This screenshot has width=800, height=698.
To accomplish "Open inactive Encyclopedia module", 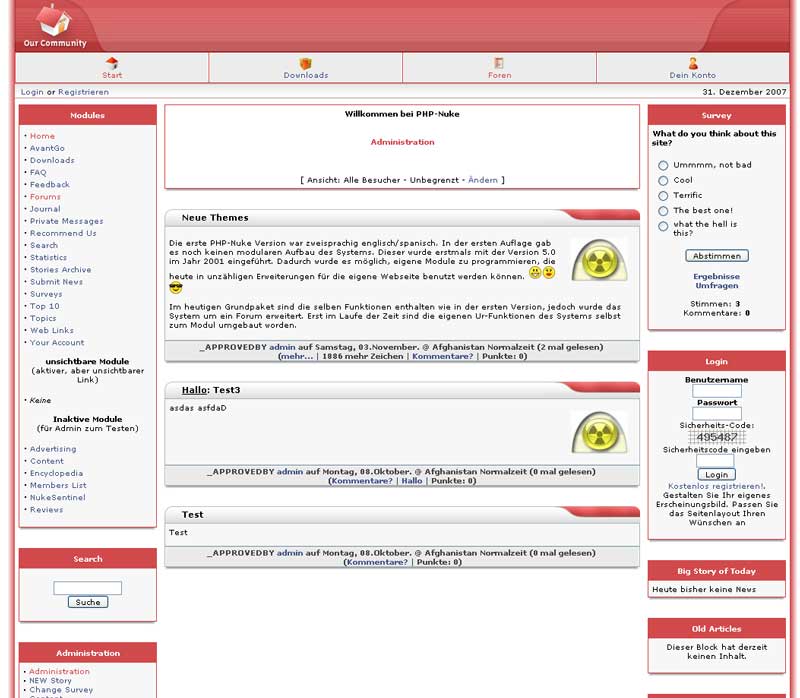I will pyautogui.click(x=56, y=473).
